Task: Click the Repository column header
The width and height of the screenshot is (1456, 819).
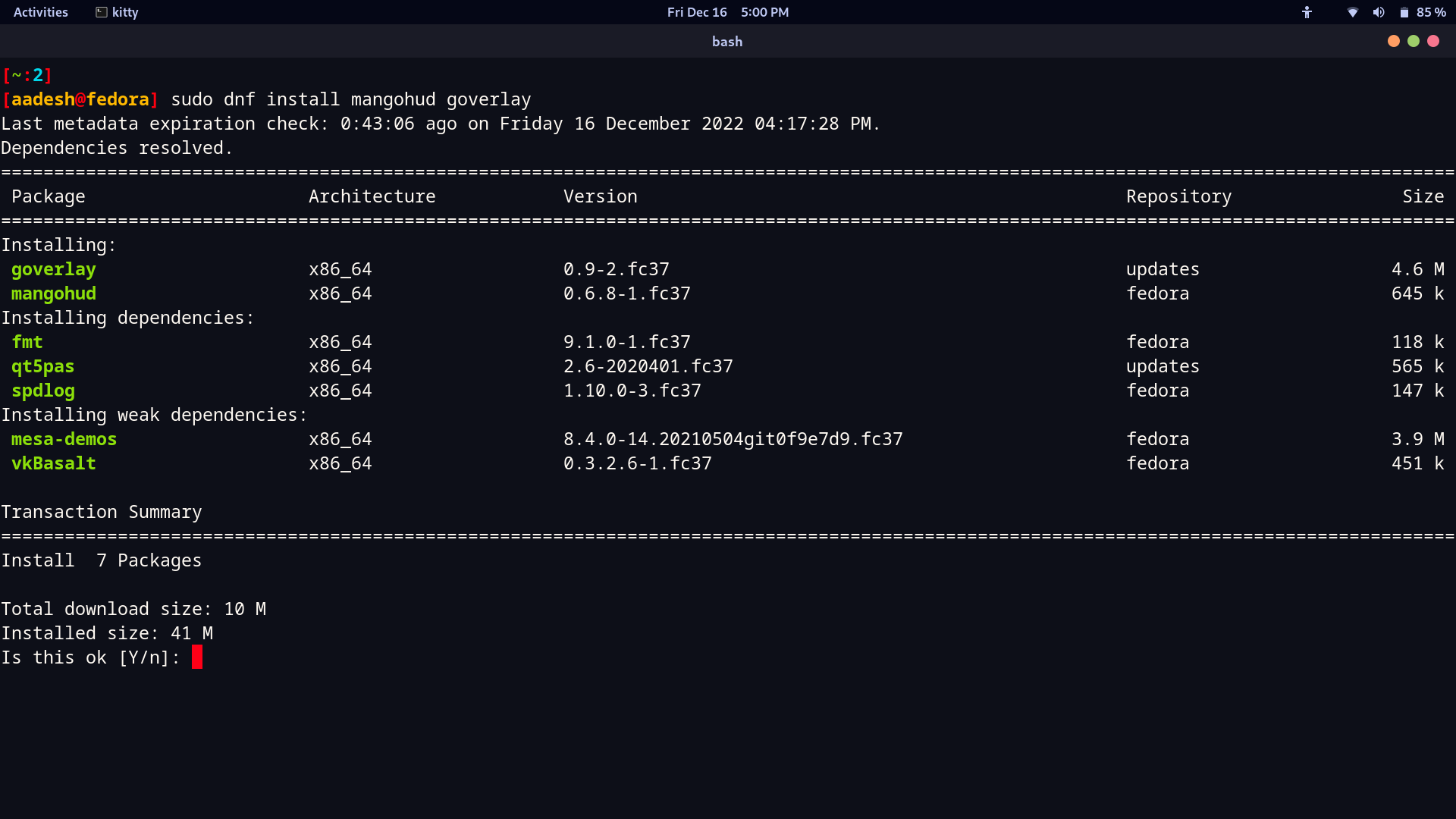Action: [x=1179, y=196]
